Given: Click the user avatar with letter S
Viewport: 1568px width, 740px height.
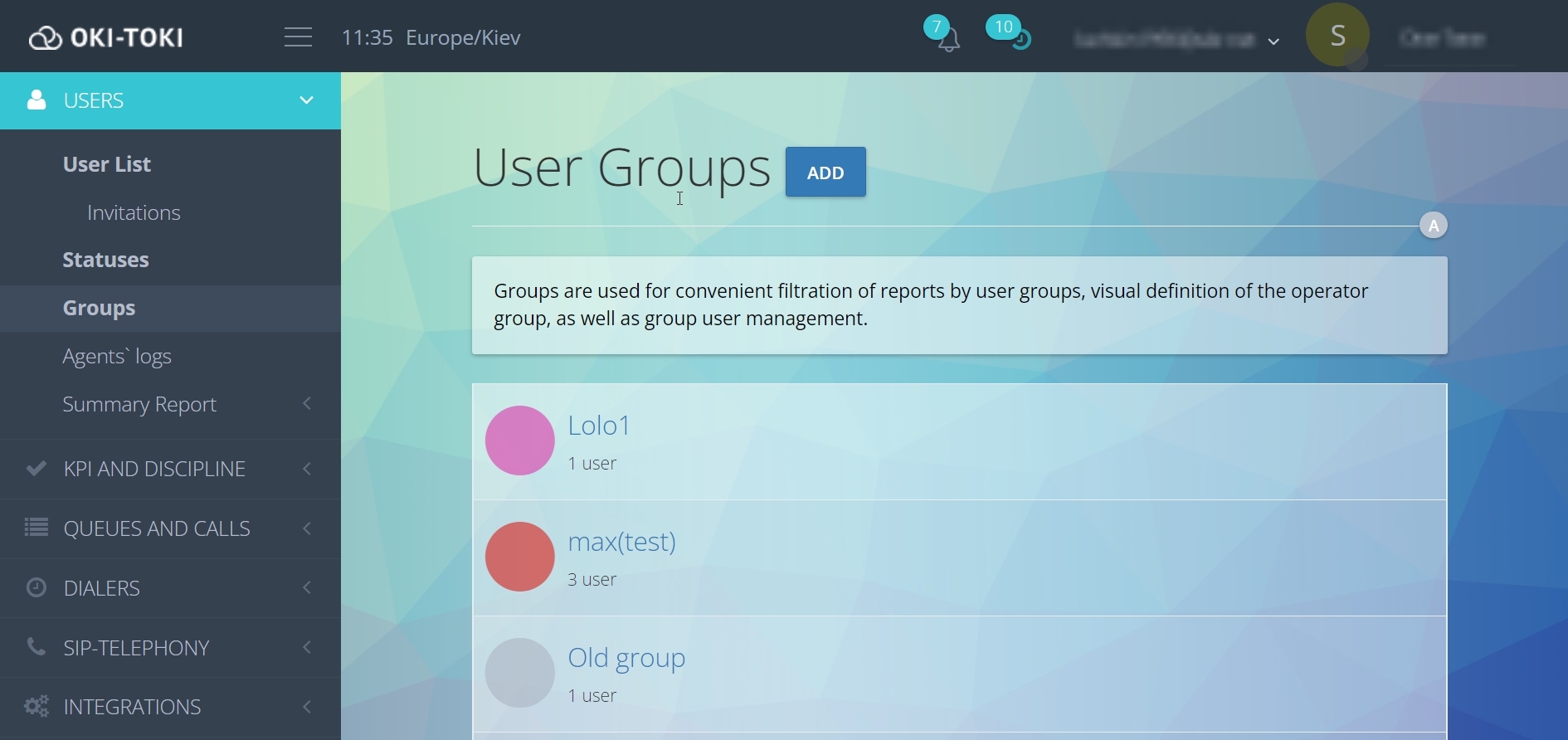Looking at the screenshot, I should tap(1337, 35).
